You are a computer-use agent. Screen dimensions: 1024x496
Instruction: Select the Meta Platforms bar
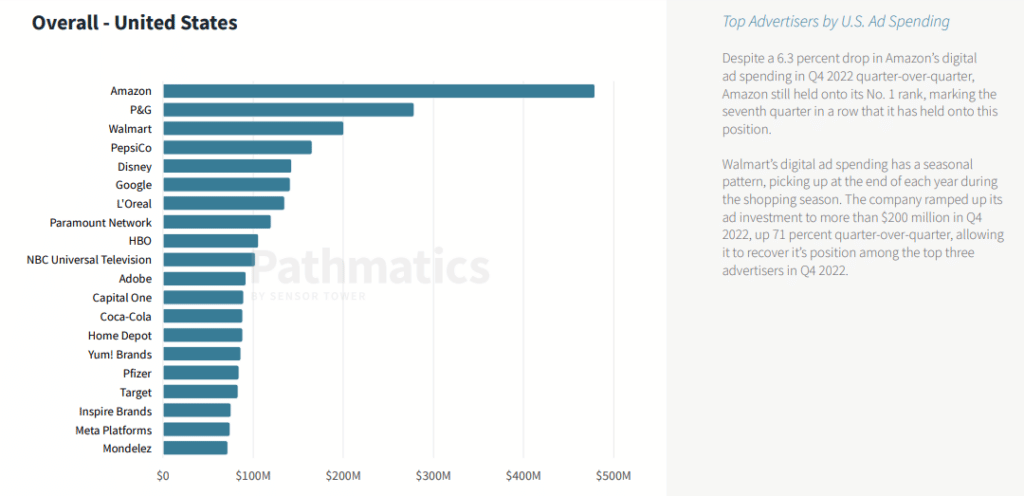(196, 429)
